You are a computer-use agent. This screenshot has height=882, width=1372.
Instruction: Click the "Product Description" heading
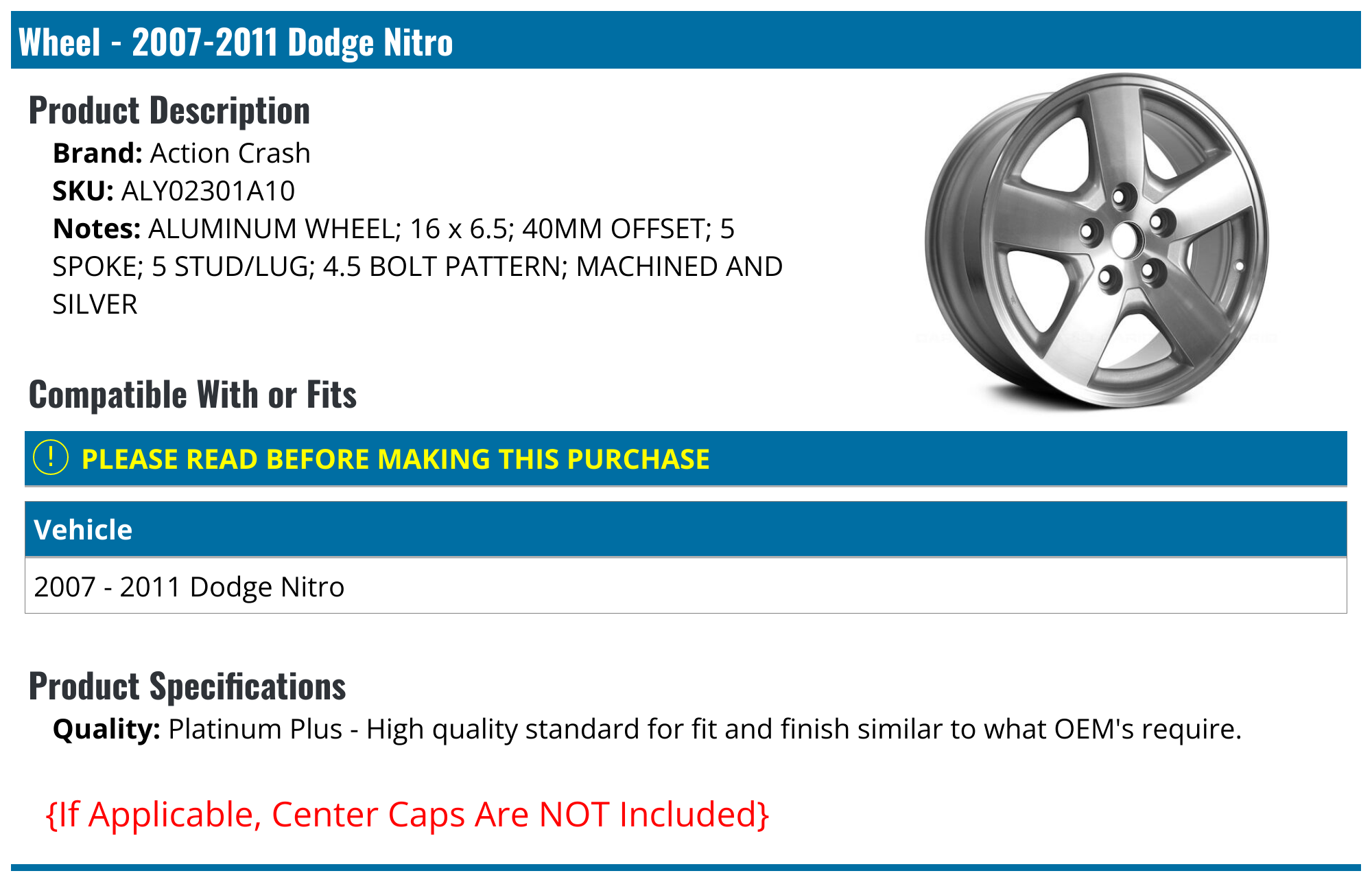tap(169, 111)
